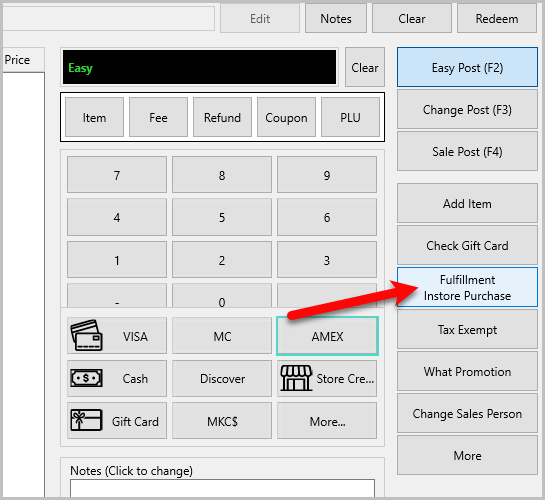Tap keypad number 8
The height and width of the screenshot is (500, 545).
coord(222,174)
